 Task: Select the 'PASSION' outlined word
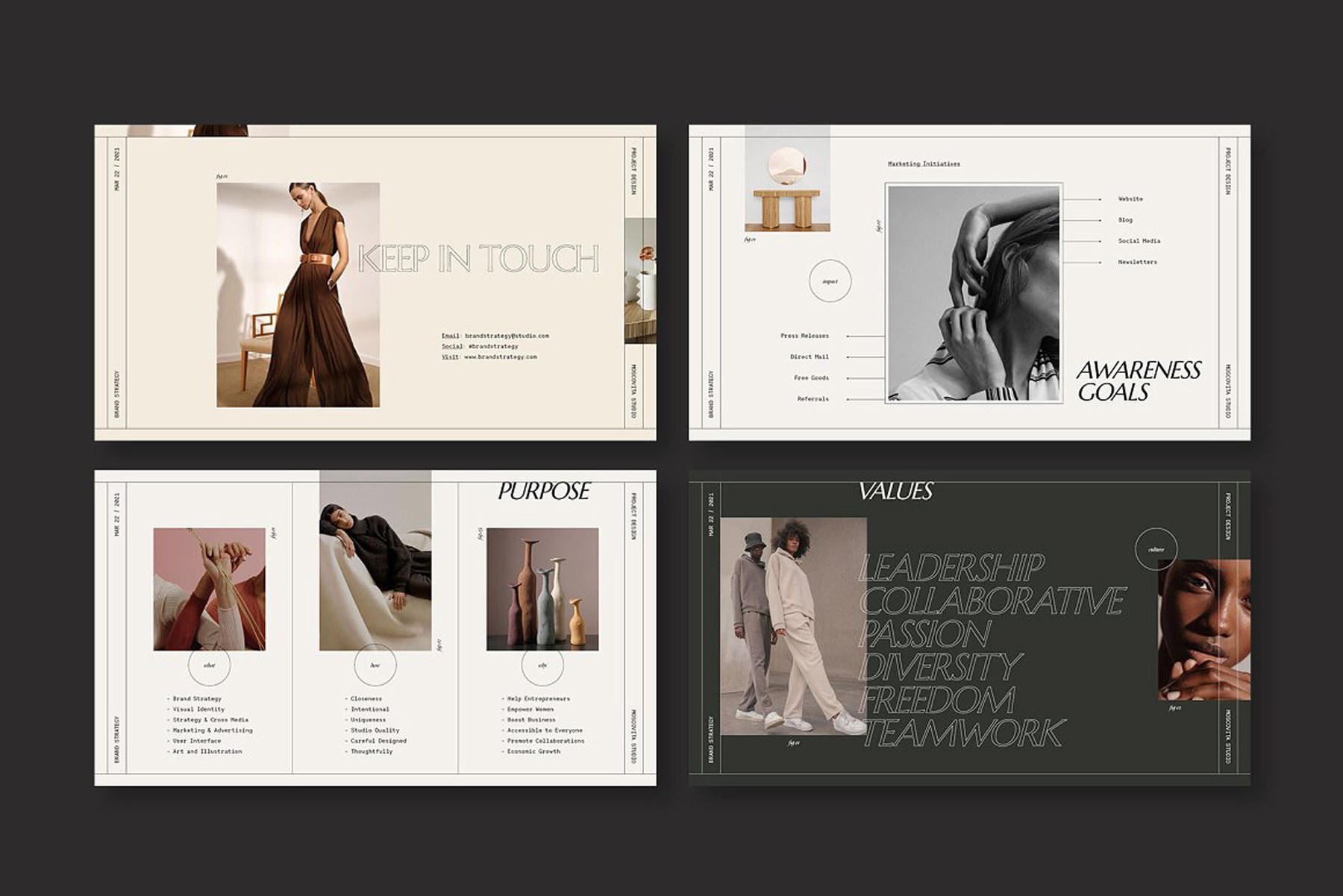pos(924,634)
